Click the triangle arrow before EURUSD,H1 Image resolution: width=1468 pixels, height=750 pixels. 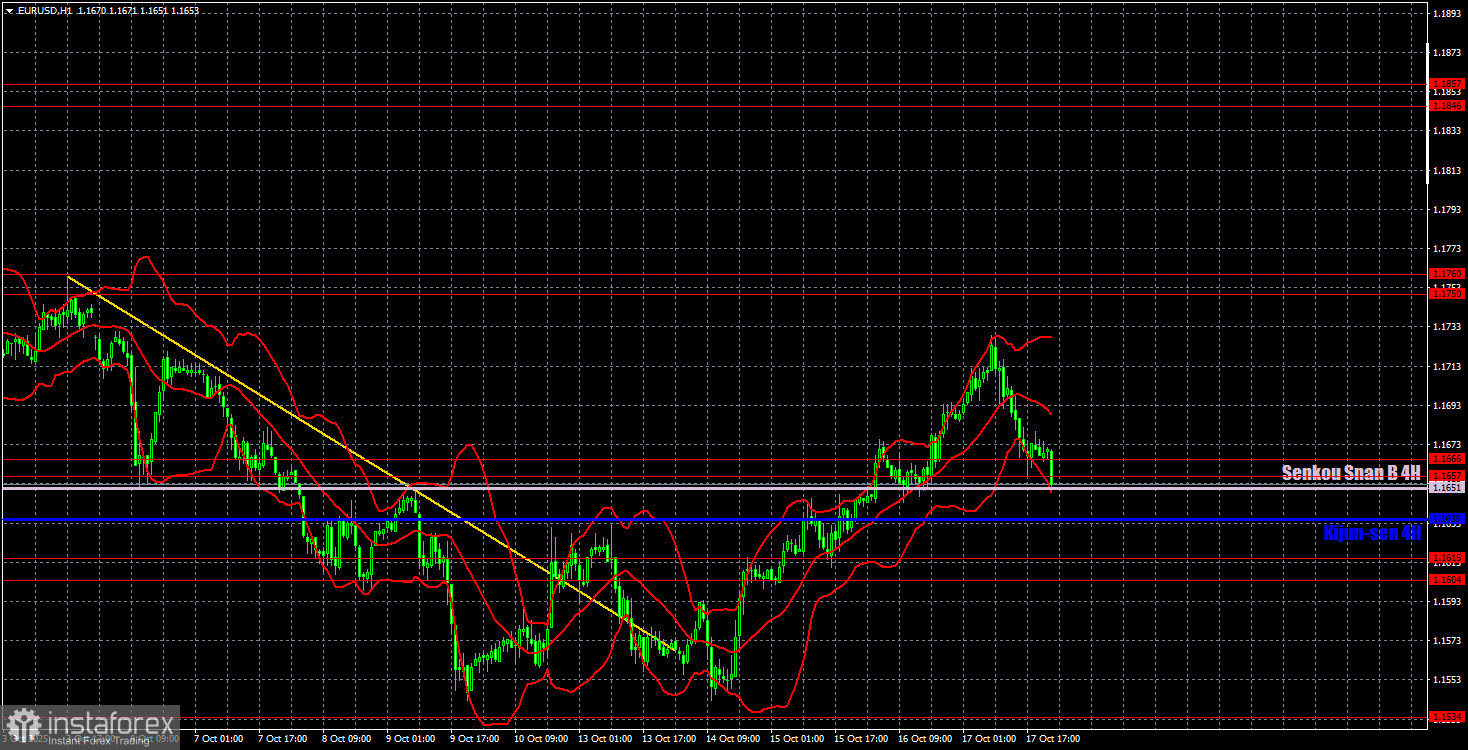8,9
